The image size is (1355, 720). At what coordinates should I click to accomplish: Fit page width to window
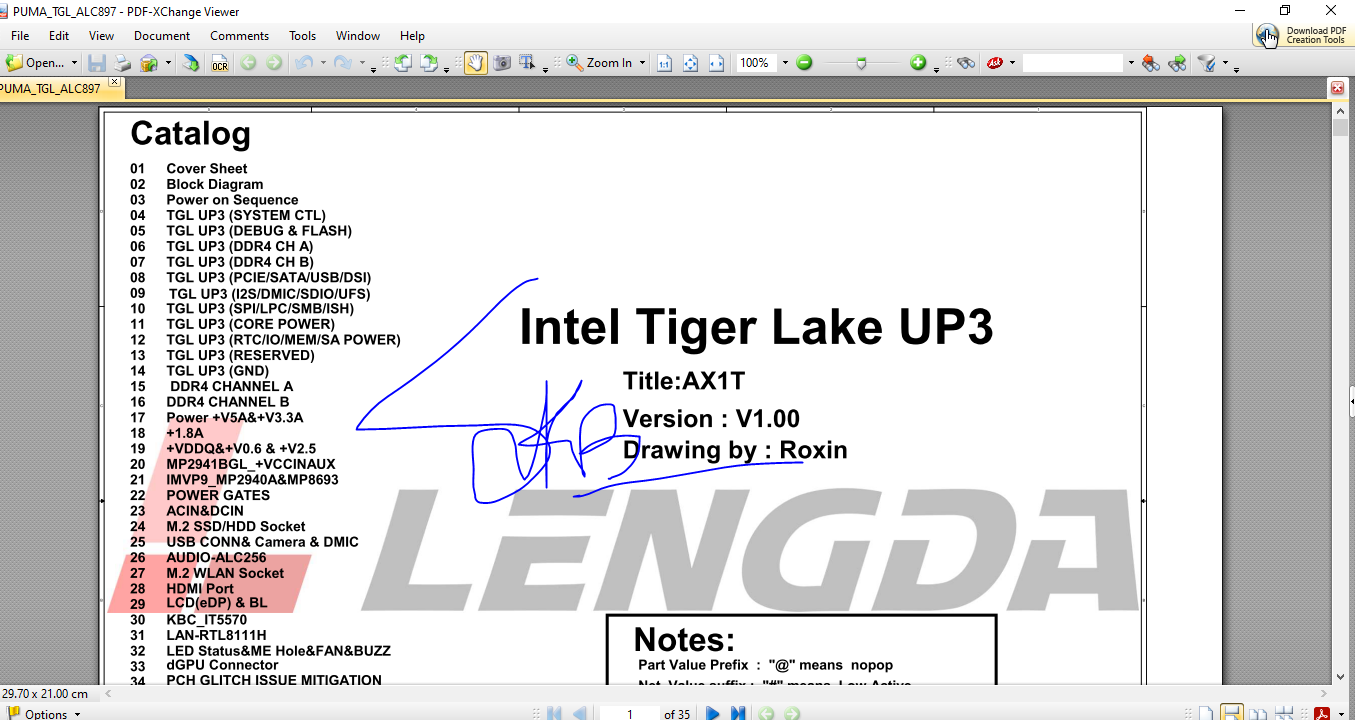[716, 63]
